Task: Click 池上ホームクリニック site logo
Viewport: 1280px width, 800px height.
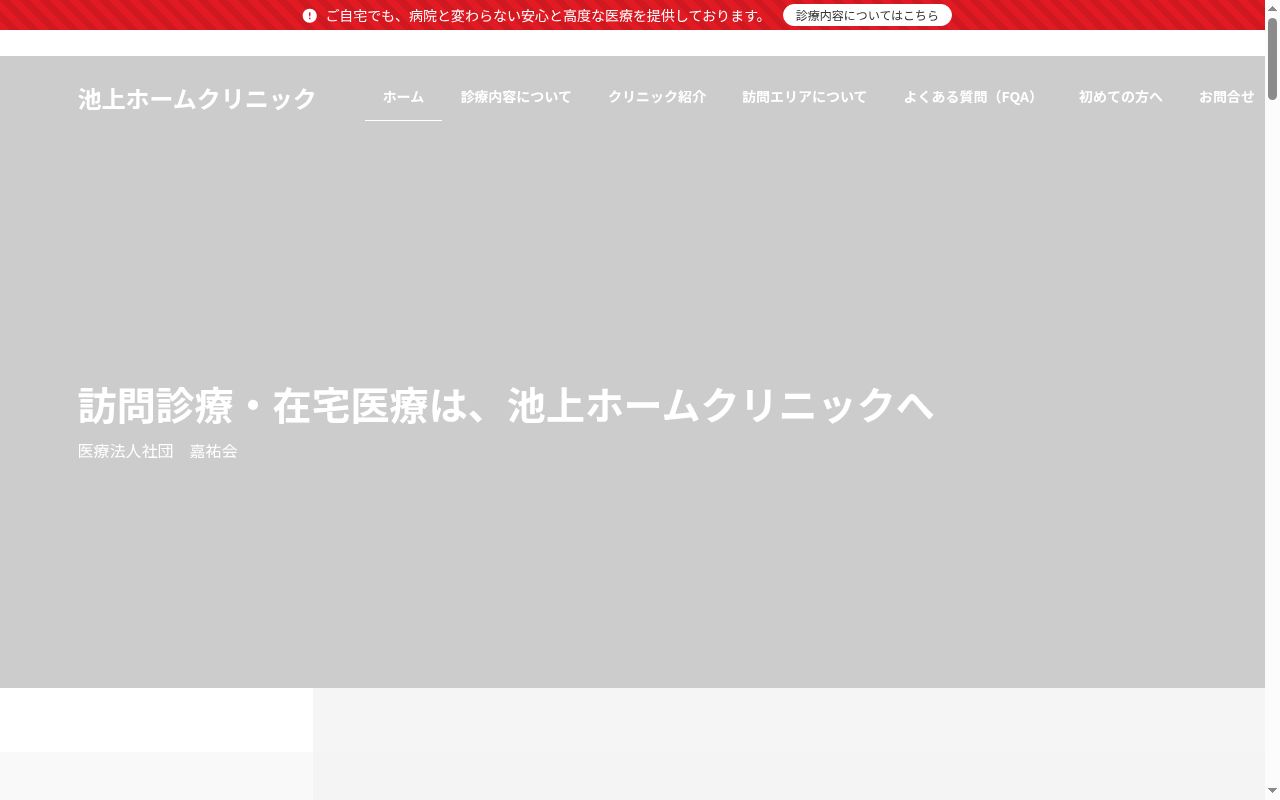Action: (197, 98)
